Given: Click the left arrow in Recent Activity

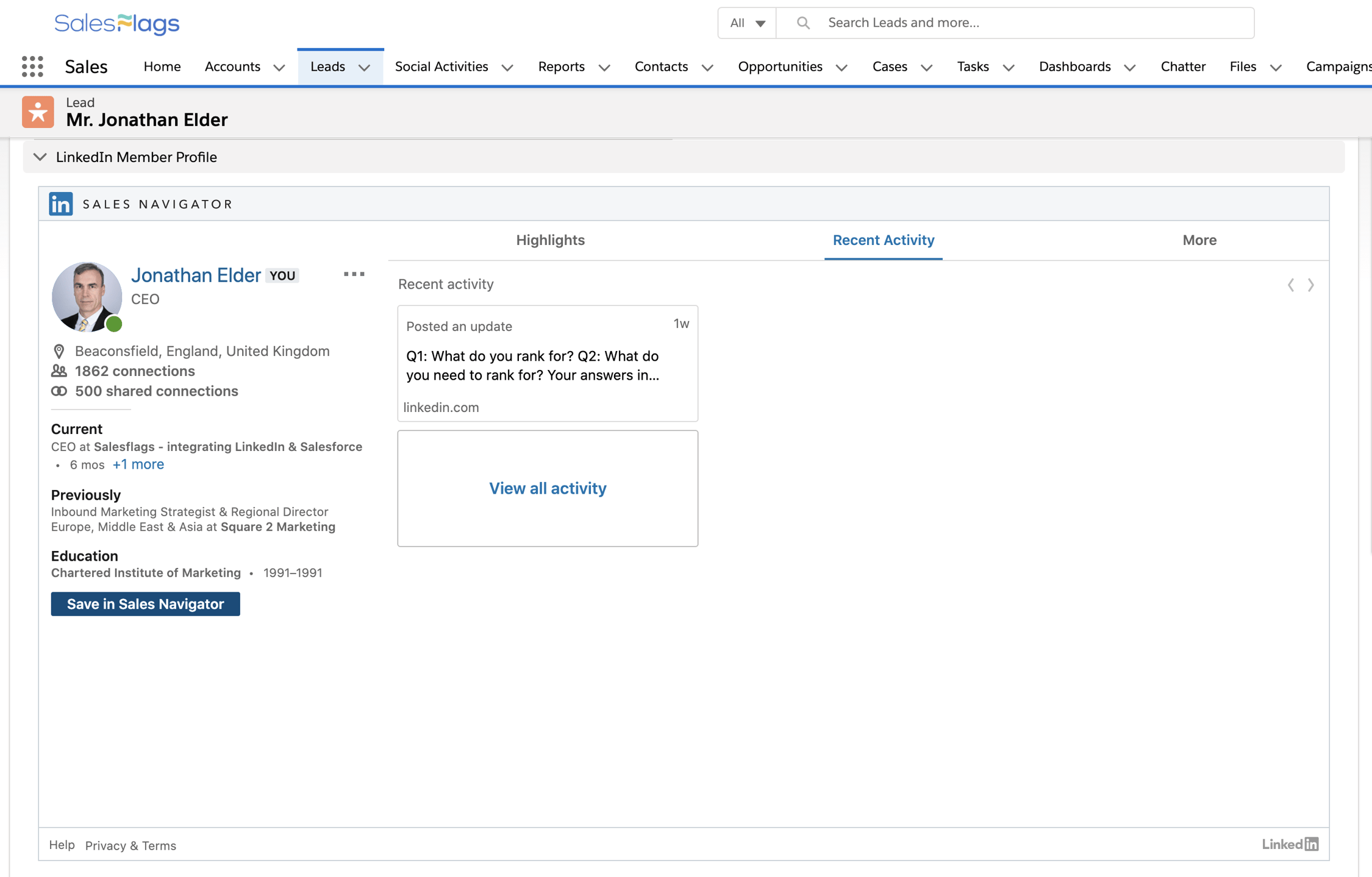Looking at the screenshot, I should pos(1291,284).
